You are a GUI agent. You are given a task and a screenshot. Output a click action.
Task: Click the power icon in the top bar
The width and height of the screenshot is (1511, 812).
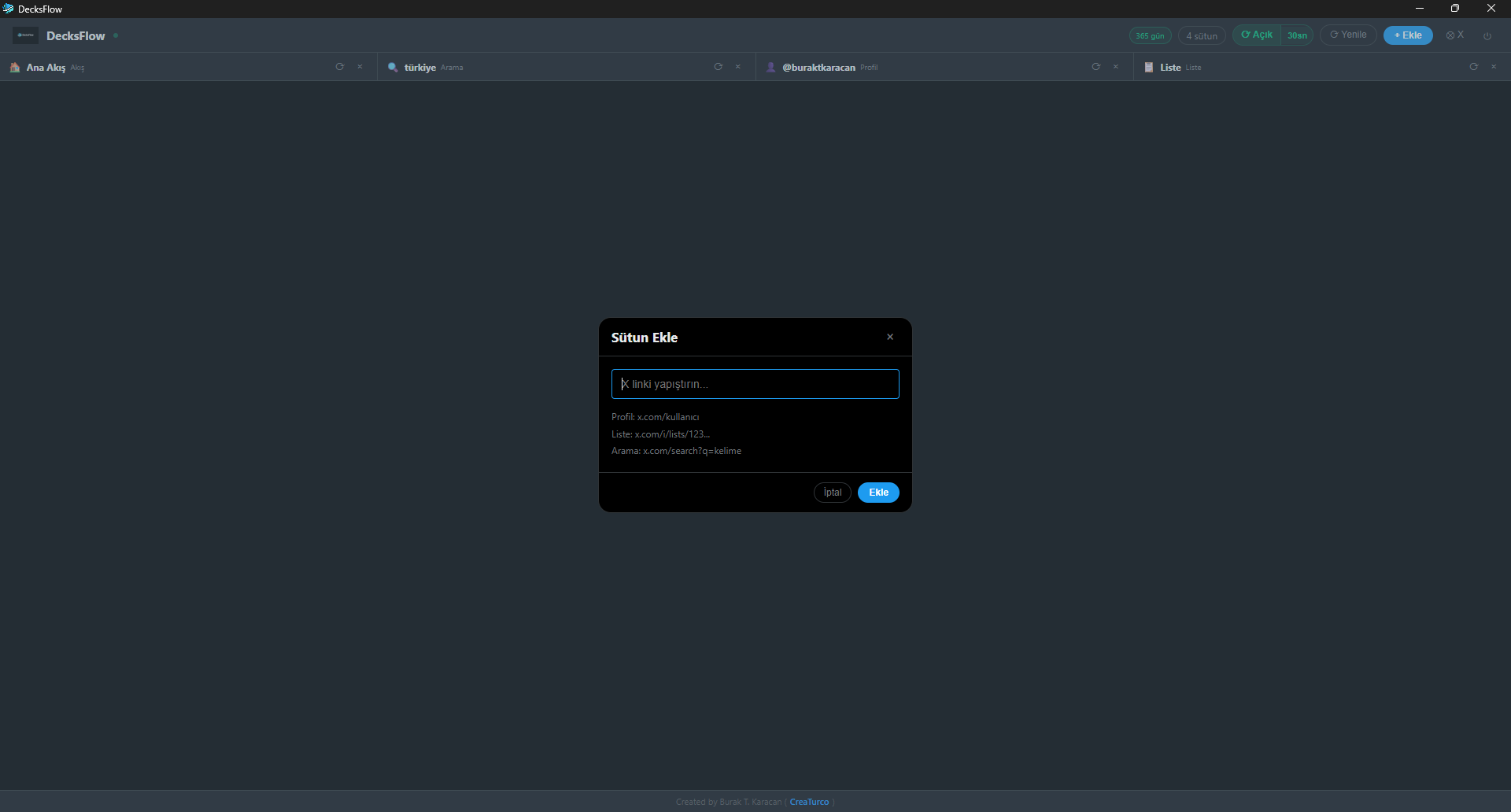1487,36
